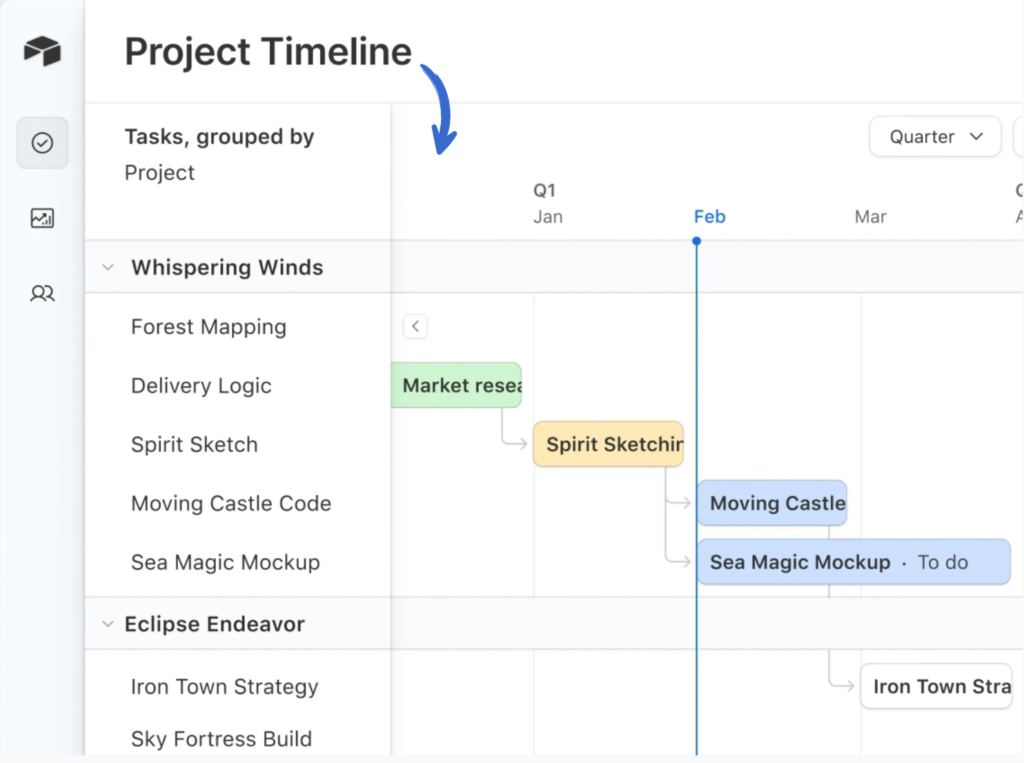Open the green Market research timeline bar
1024x763 pixels.
(x=456, y=385)
